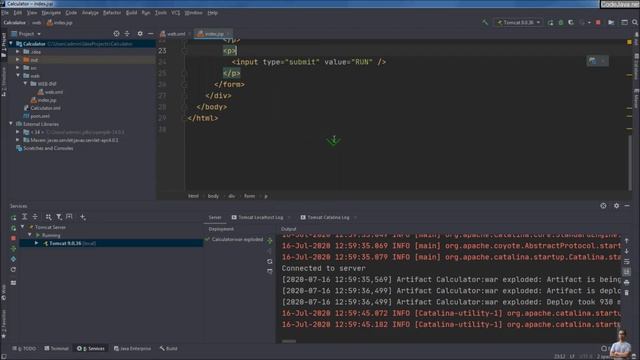Click the rerun icon in Services left toolbar
Screen dimensions: 640x360
pos(13,217)
